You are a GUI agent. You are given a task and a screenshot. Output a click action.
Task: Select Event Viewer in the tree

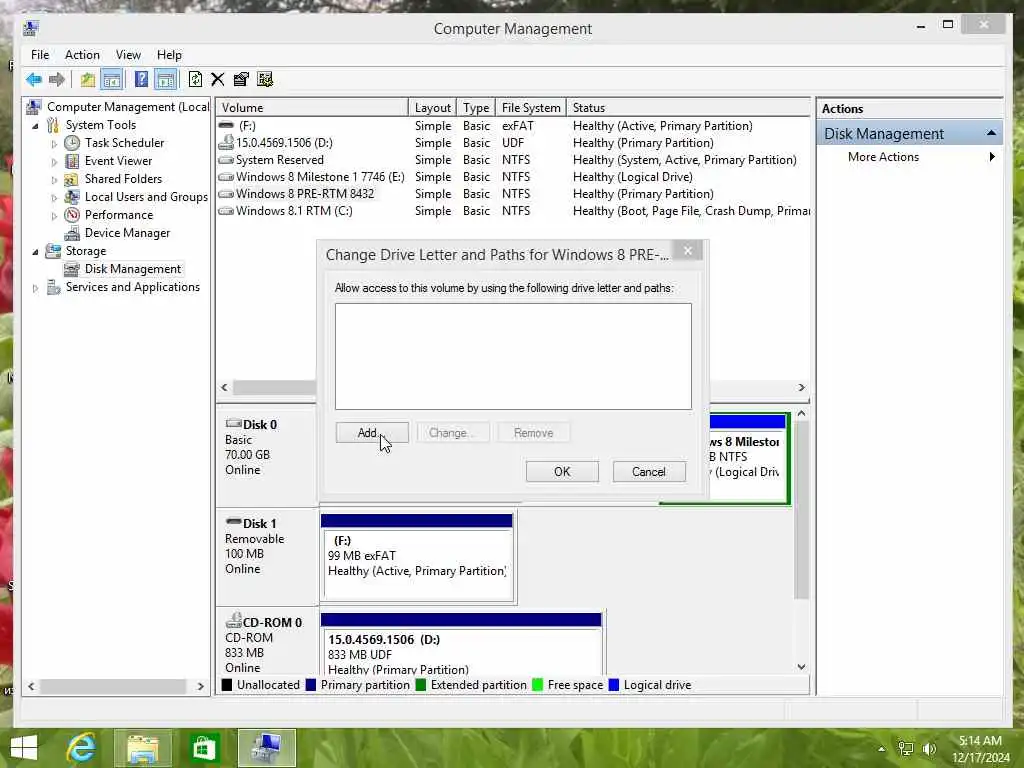tap(118, 161)
